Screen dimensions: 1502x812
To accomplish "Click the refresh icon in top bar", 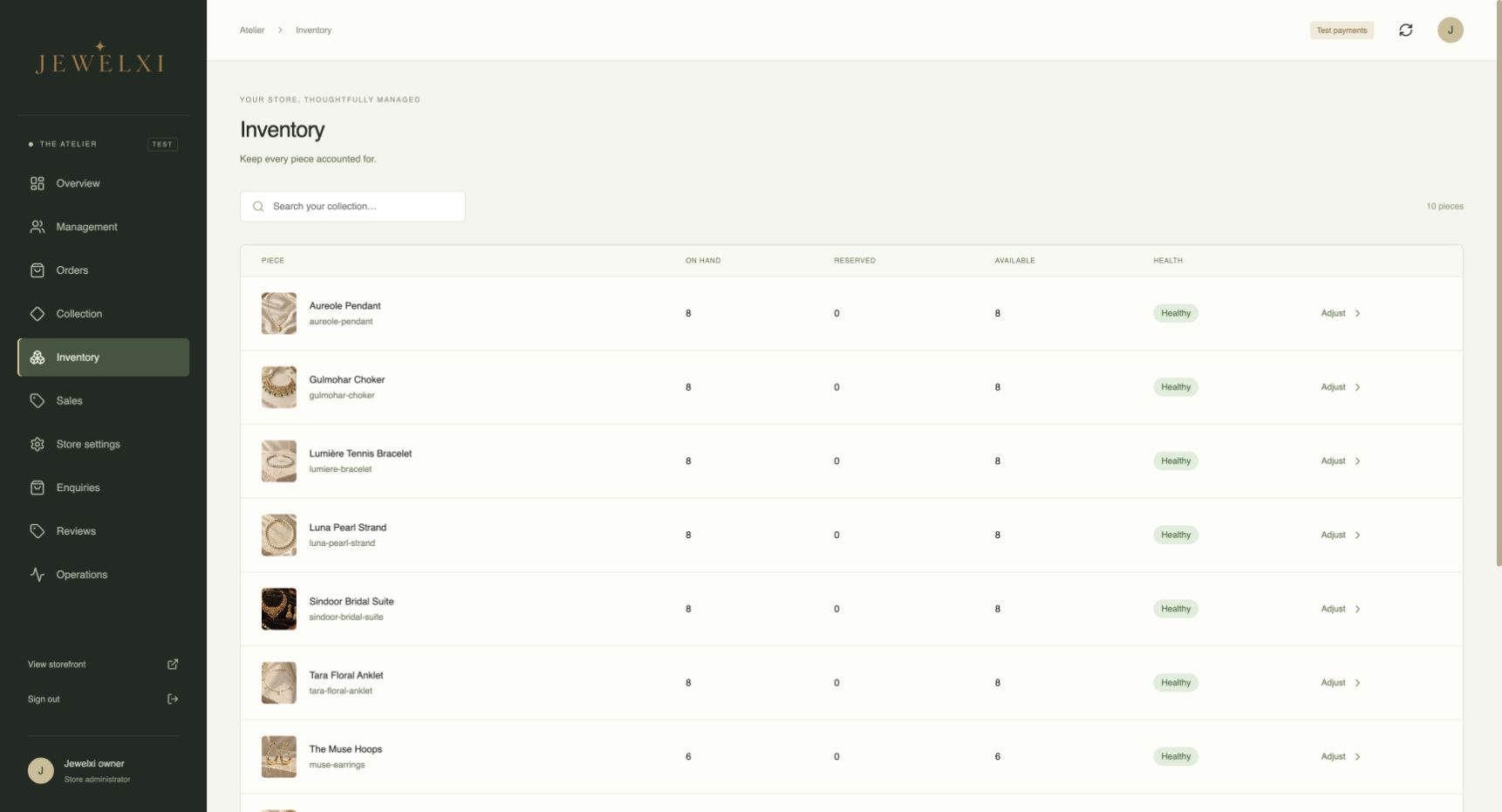I will 1406,31.
